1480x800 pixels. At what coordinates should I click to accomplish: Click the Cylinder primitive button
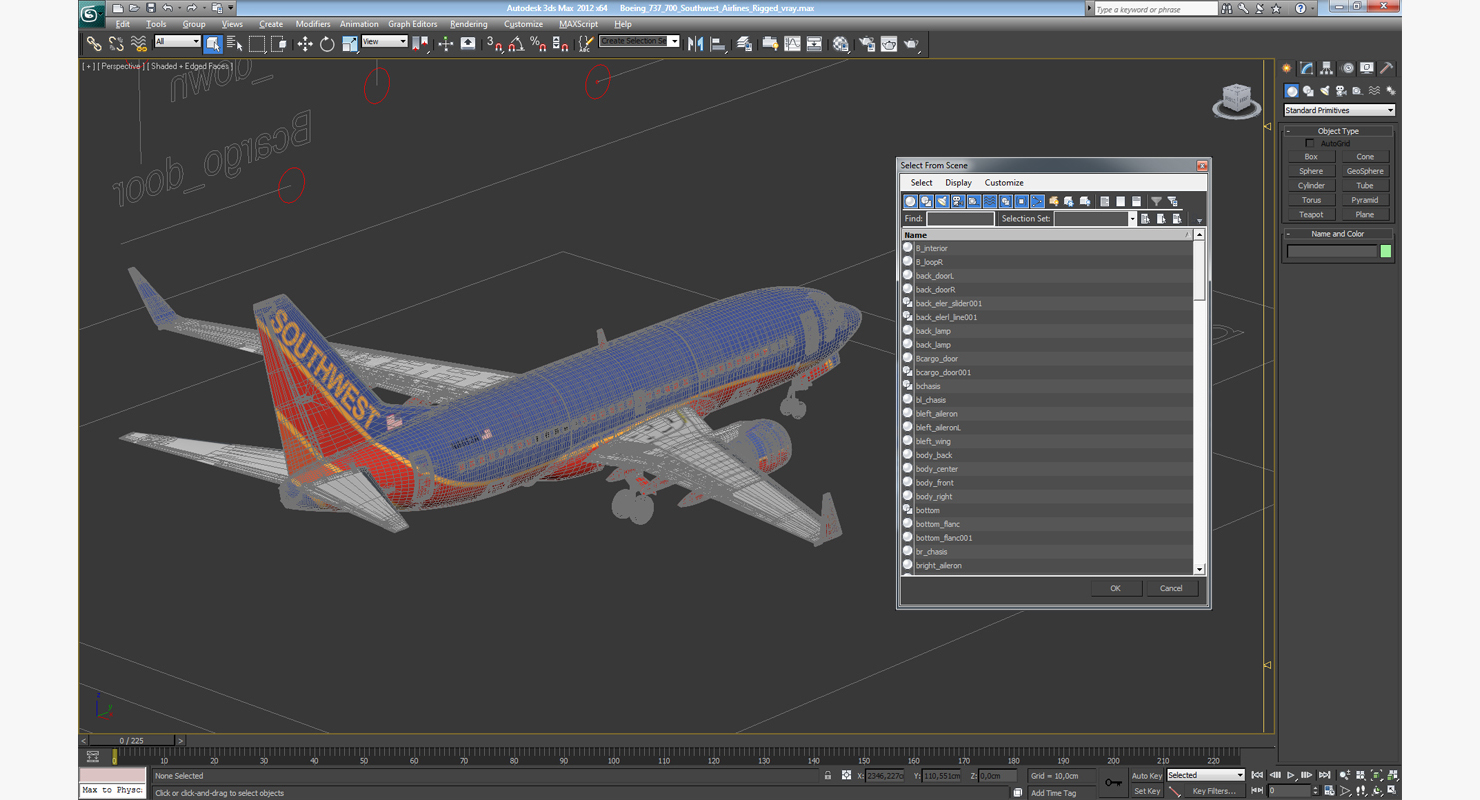1311,185
